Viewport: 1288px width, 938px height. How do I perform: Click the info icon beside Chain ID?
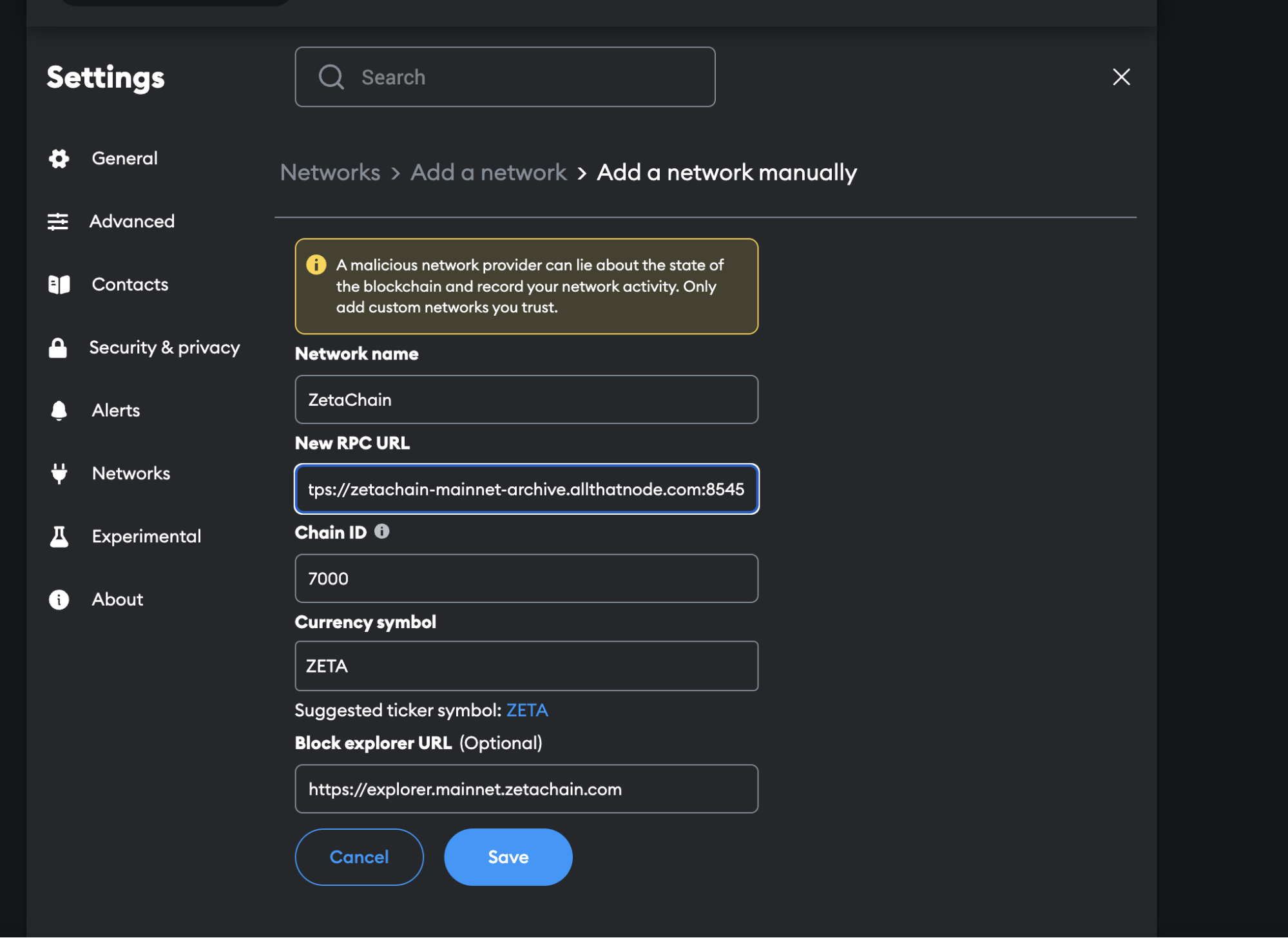click(x=382, y=531)
